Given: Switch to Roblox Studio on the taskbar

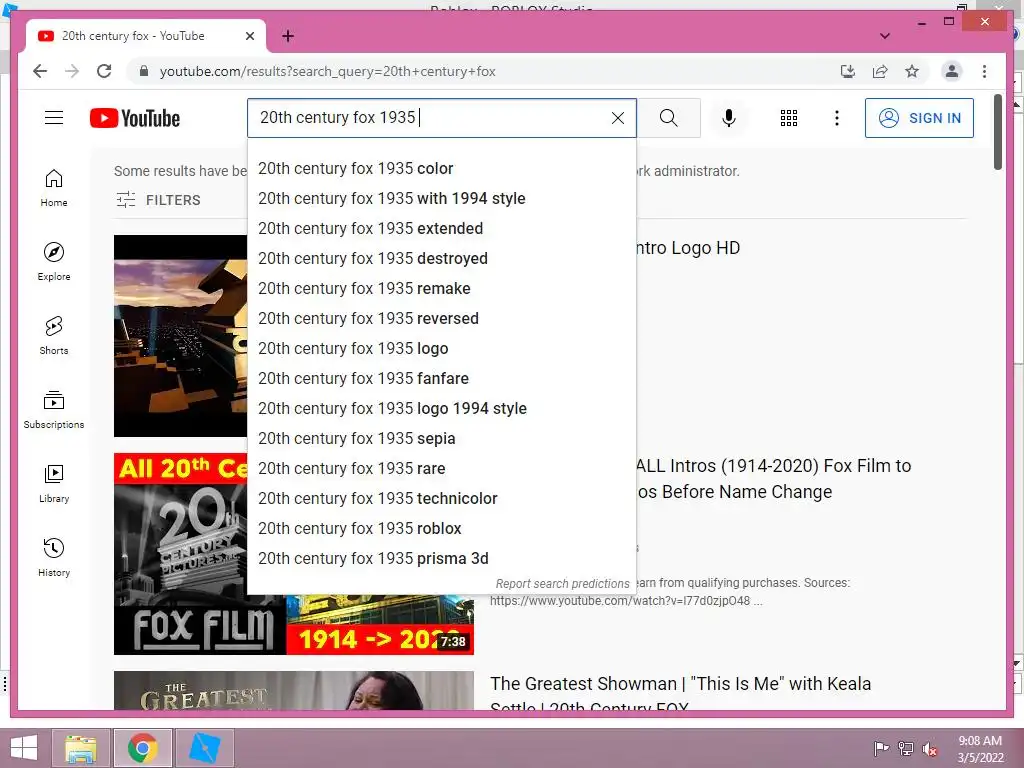Looking at the screenshot, I should tap(204, 748).
